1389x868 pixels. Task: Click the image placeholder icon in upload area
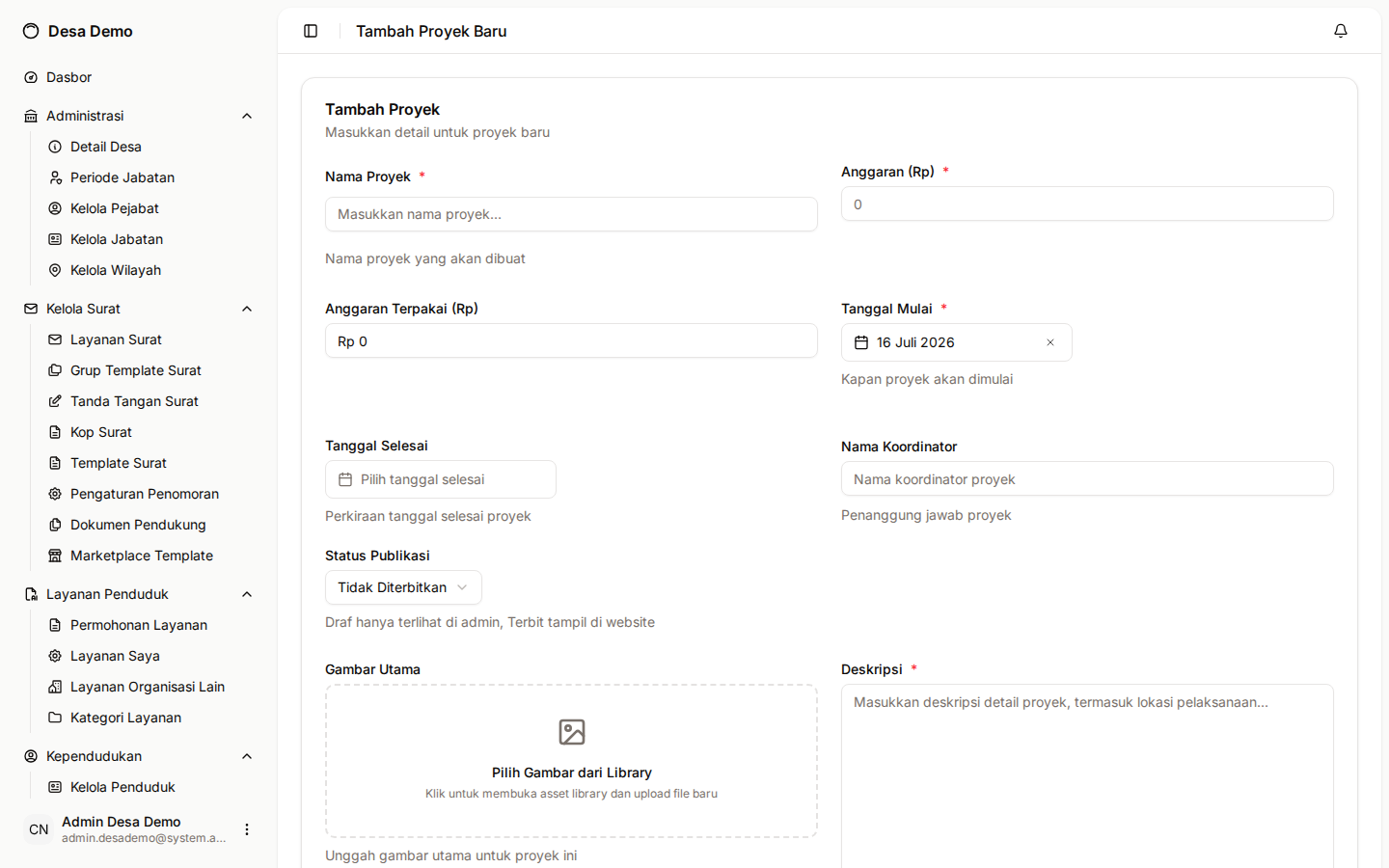(572, 732)
